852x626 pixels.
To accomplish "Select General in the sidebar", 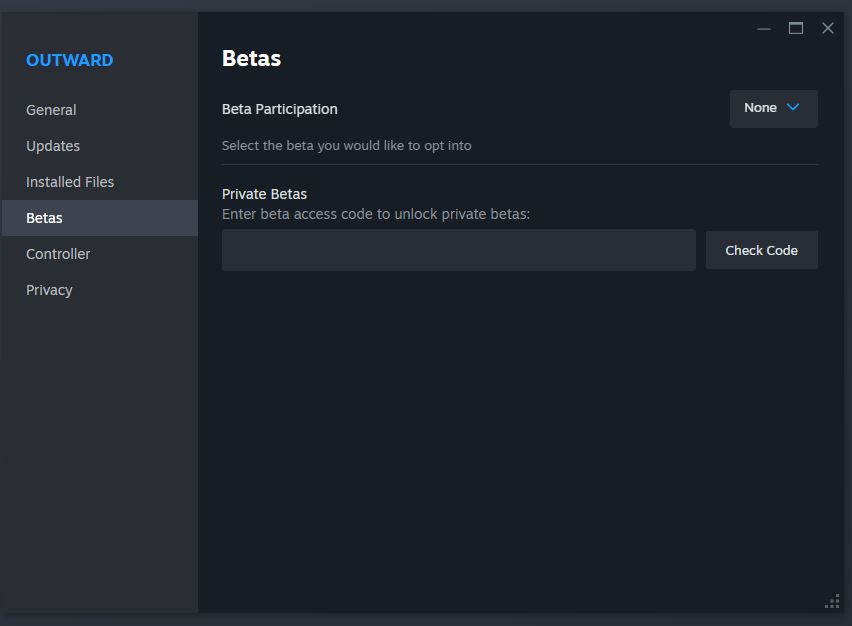I will click(51, 110).
